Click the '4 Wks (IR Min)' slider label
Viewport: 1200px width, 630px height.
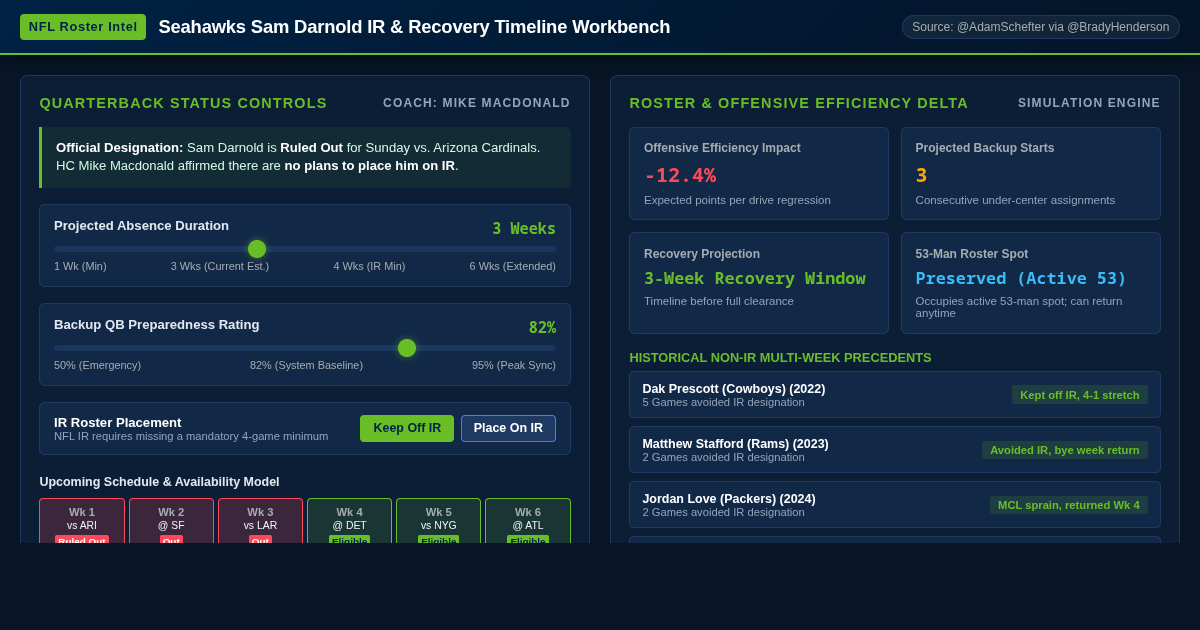point(369,266)
